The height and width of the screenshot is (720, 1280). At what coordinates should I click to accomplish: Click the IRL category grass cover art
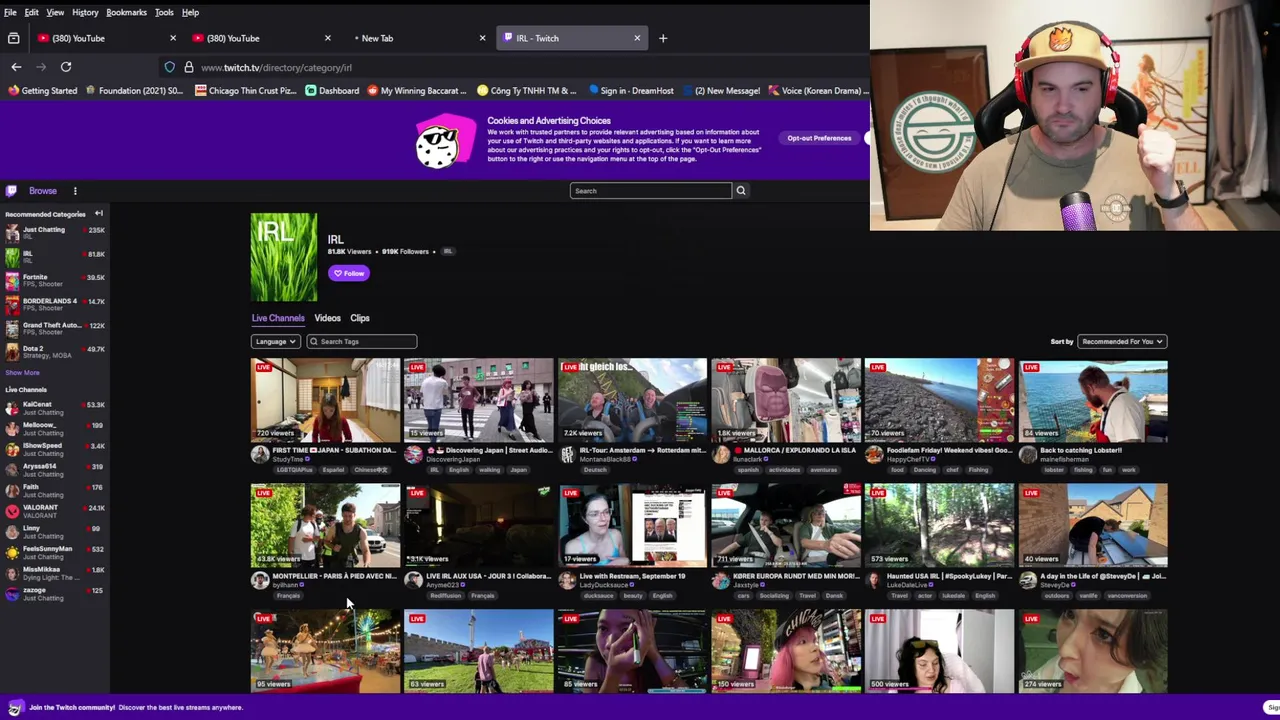284,257
